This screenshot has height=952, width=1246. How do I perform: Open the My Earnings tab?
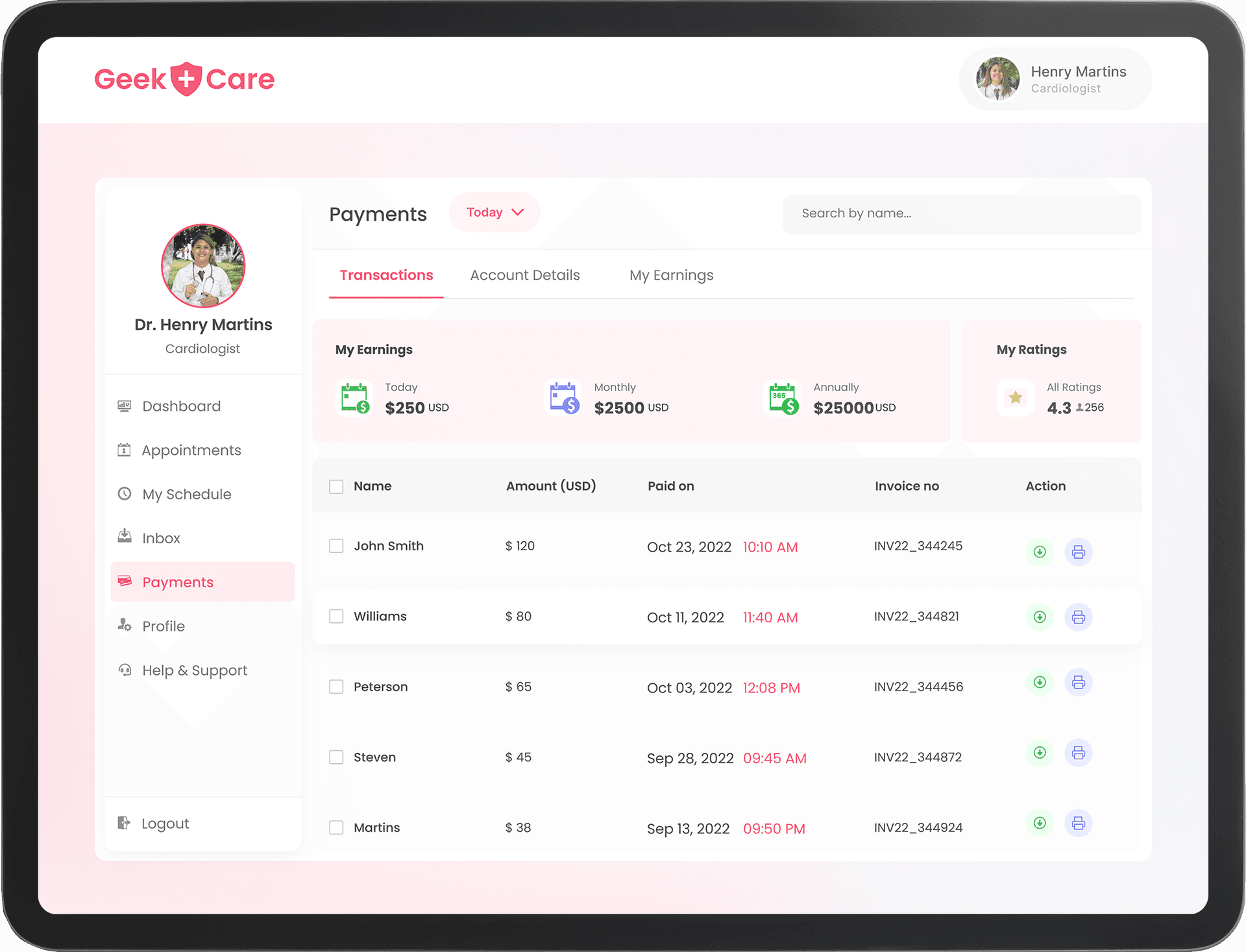(671, 275)
